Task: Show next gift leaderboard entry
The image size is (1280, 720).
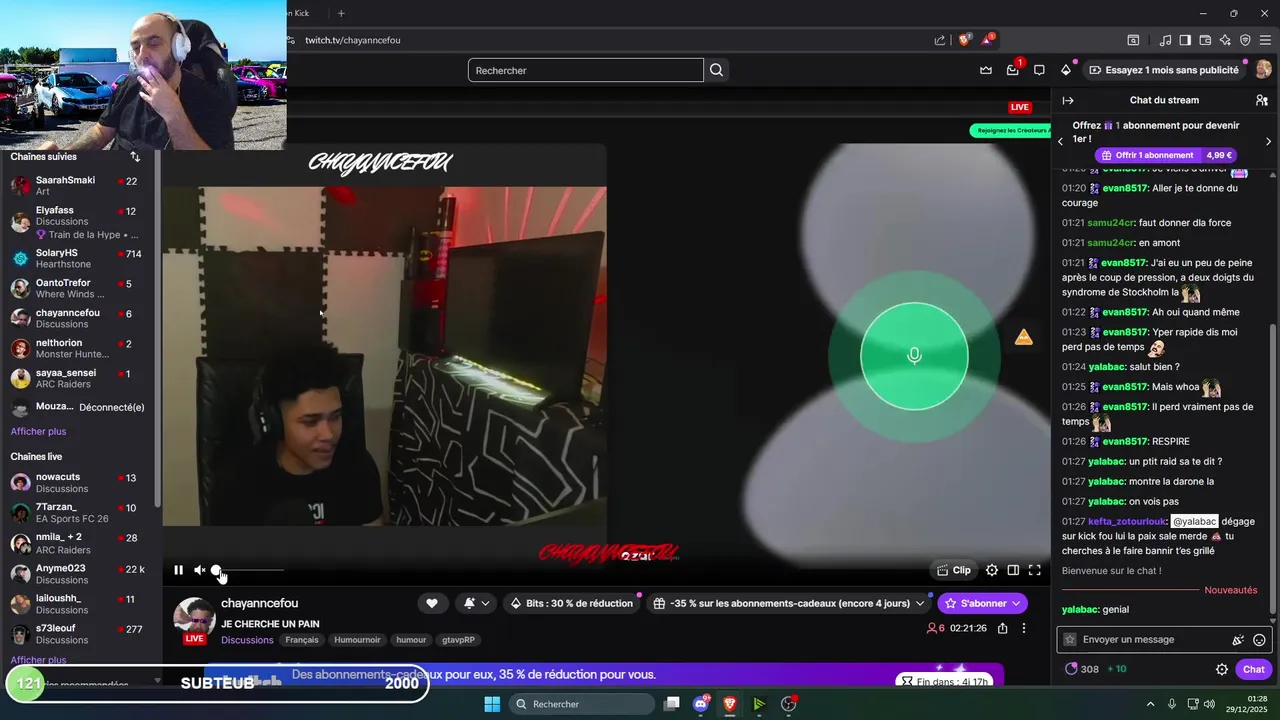Action: 1268,141
